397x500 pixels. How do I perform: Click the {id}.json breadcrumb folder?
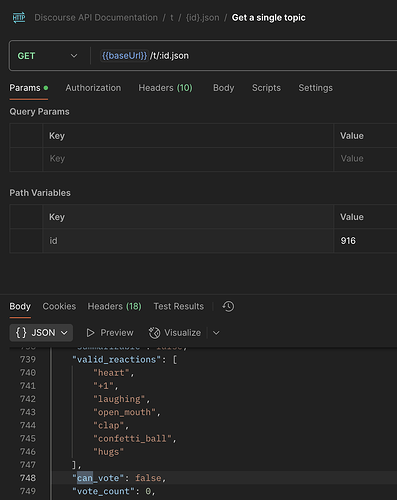pyautogui.click(x=203, y=18)
